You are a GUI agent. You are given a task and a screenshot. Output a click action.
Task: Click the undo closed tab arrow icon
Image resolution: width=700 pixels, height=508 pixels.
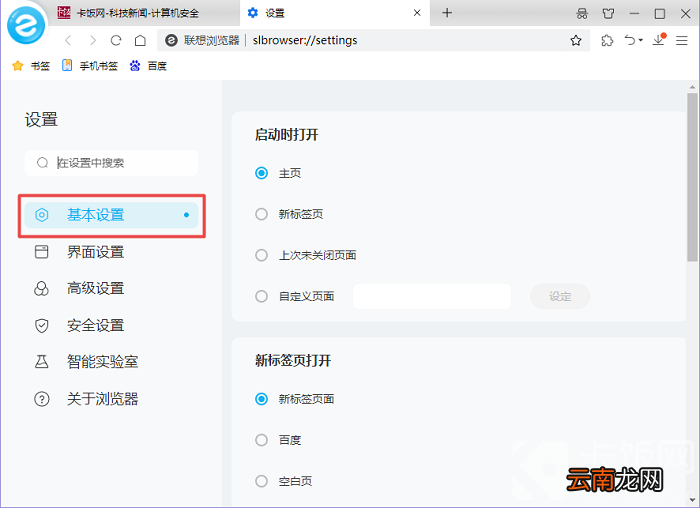click(630, 41)
